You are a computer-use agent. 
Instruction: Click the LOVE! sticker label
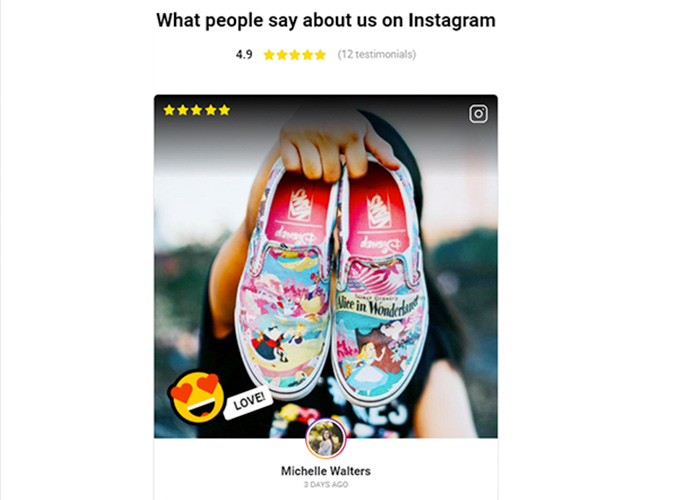248,401
